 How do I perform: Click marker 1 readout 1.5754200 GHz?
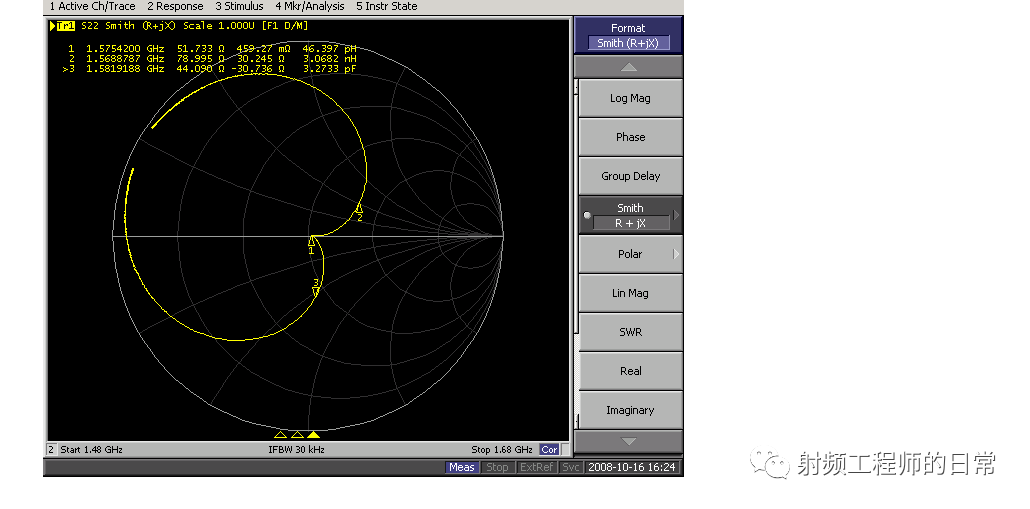pos(125,49)
